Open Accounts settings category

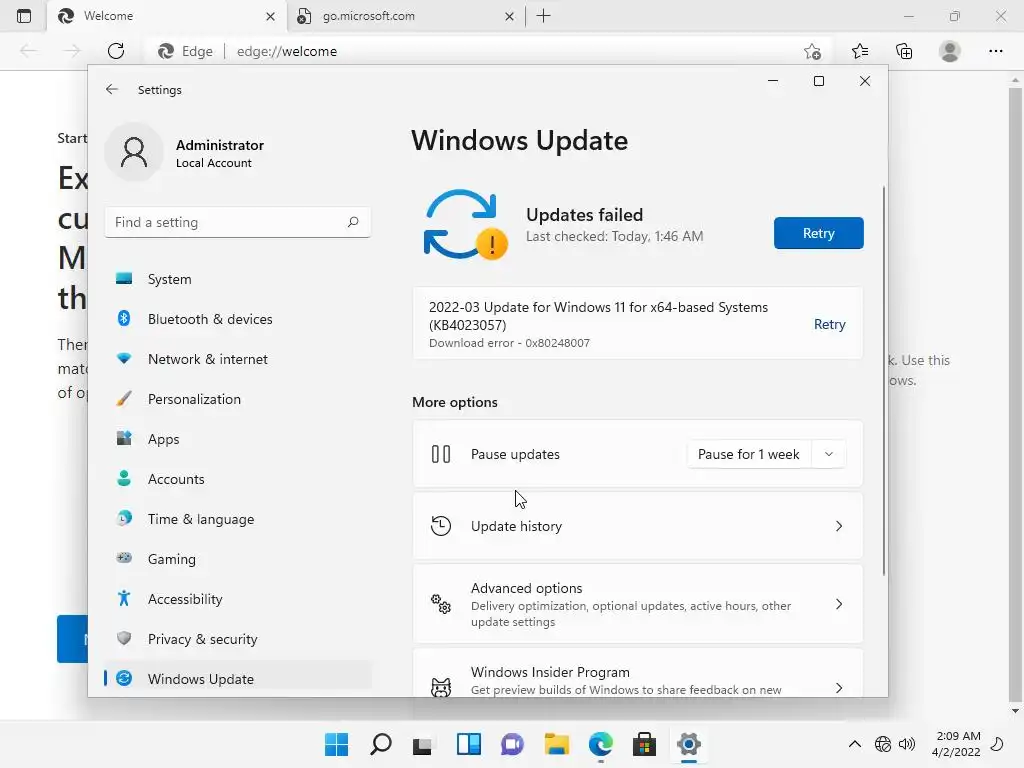tap(238, 479)
